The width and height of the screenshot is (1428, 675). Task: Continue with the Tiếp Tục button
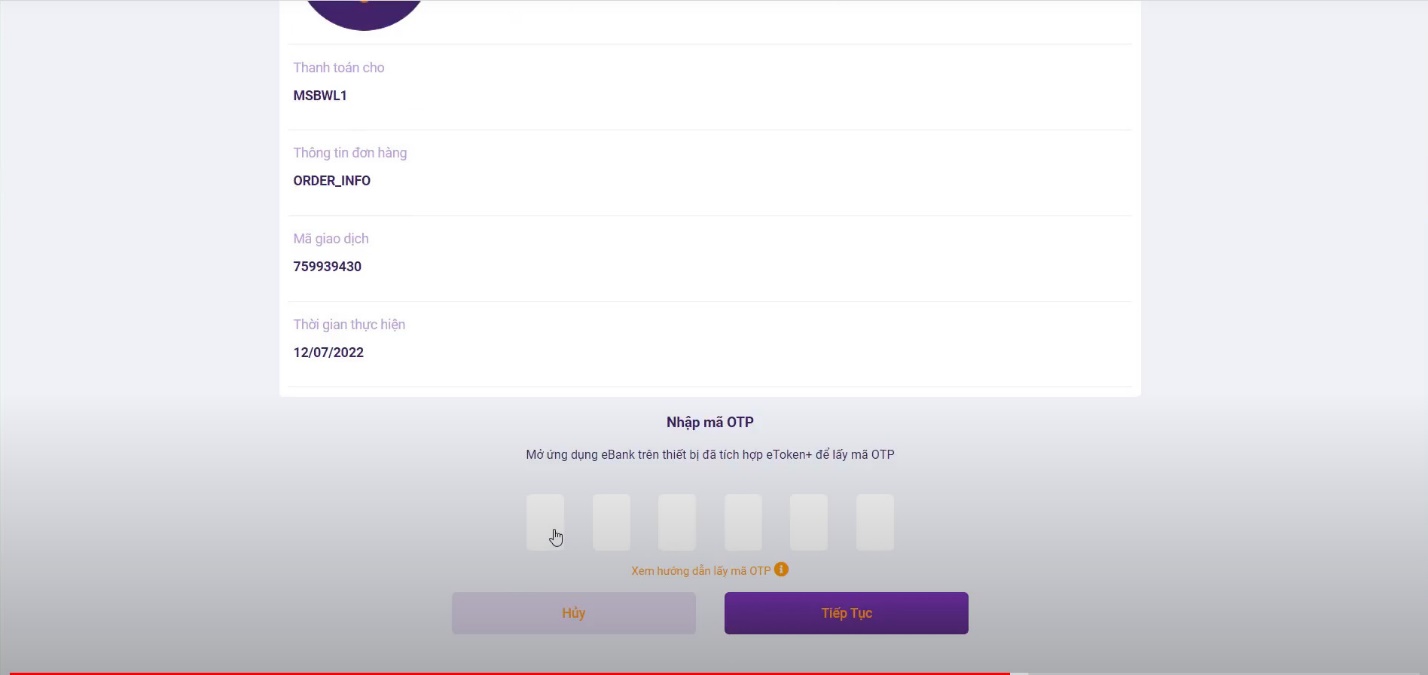(x=846, y=613)
